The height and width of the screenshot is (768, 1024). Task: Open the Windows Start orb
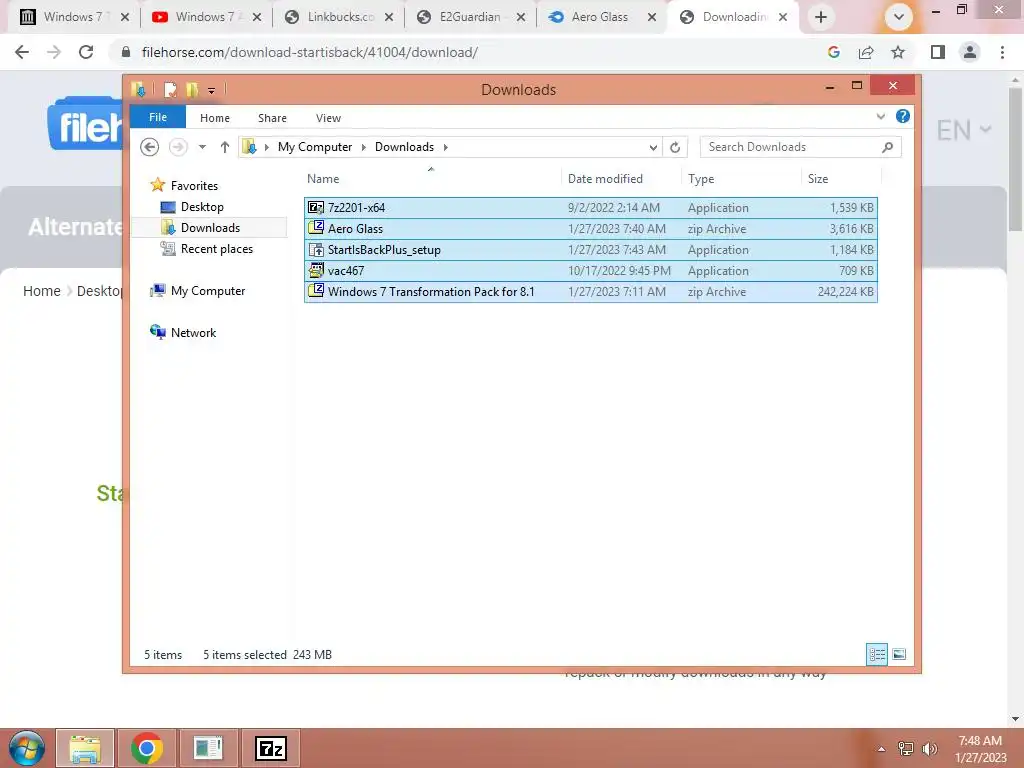(x=27, y=748)
